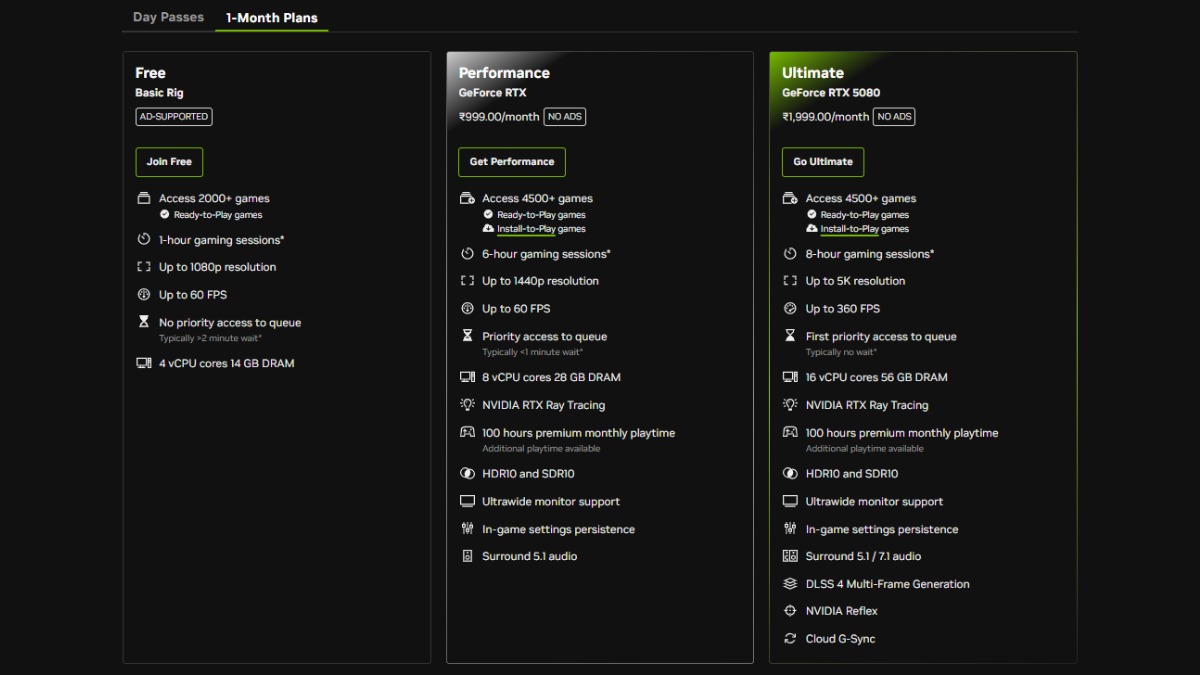Click the Get Performance button

click(512, 162)
